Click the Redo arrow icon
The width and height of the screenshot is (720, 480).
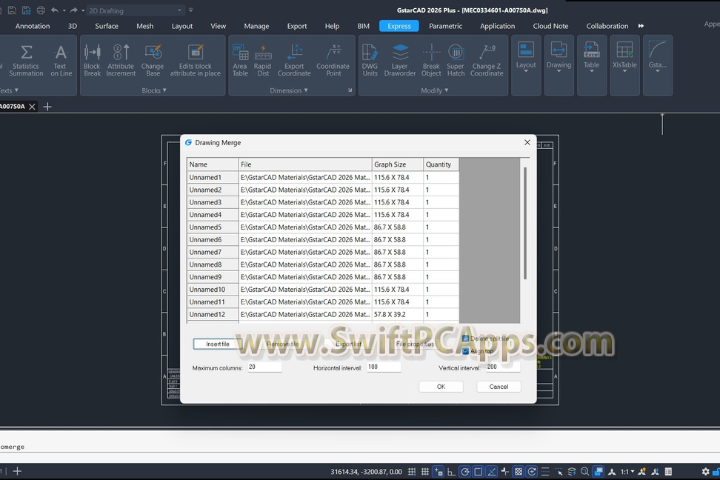[73, 10]
